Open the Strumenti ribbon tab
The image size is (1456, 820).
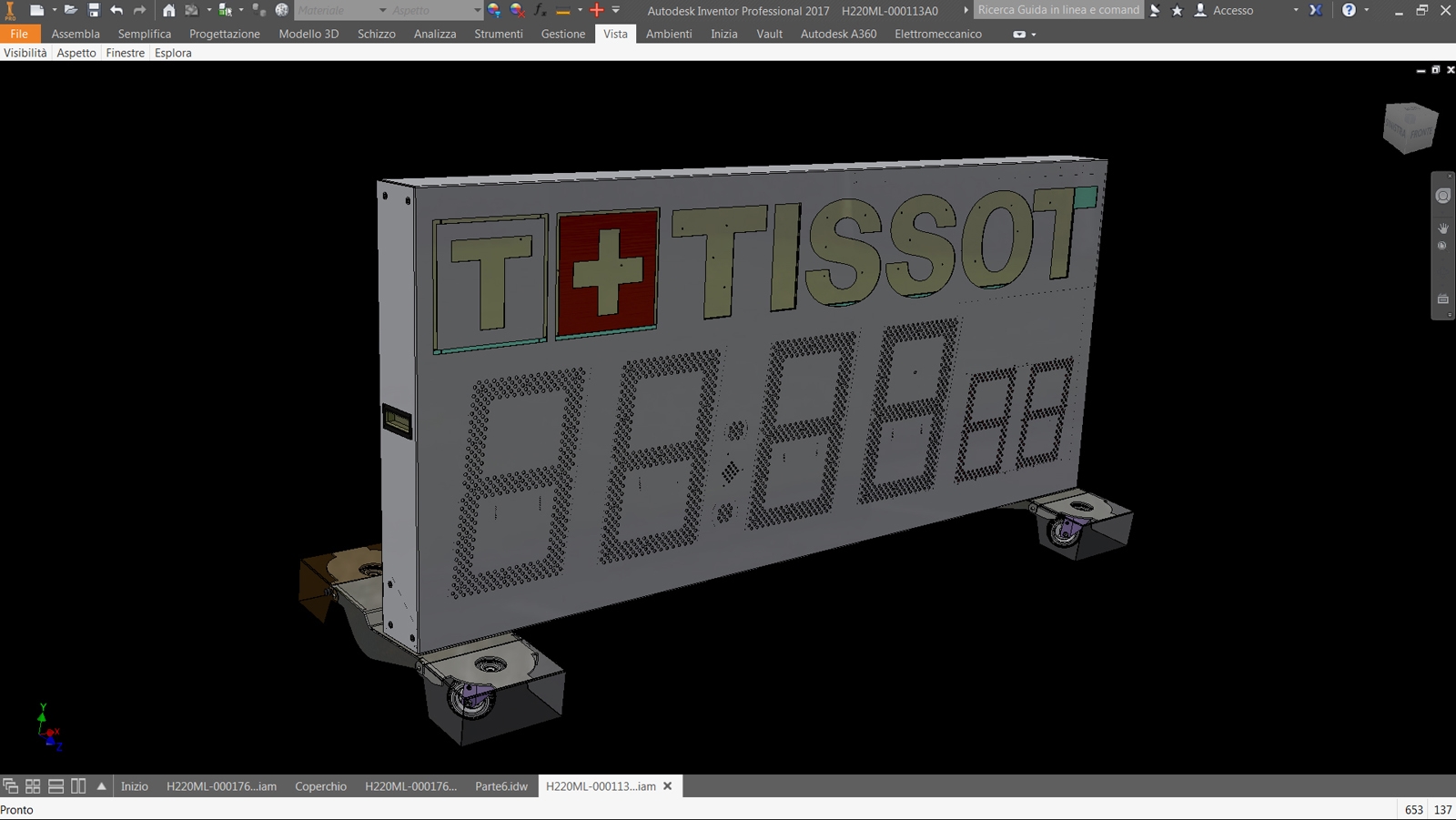pyautogui.click(x=499, y=34)
